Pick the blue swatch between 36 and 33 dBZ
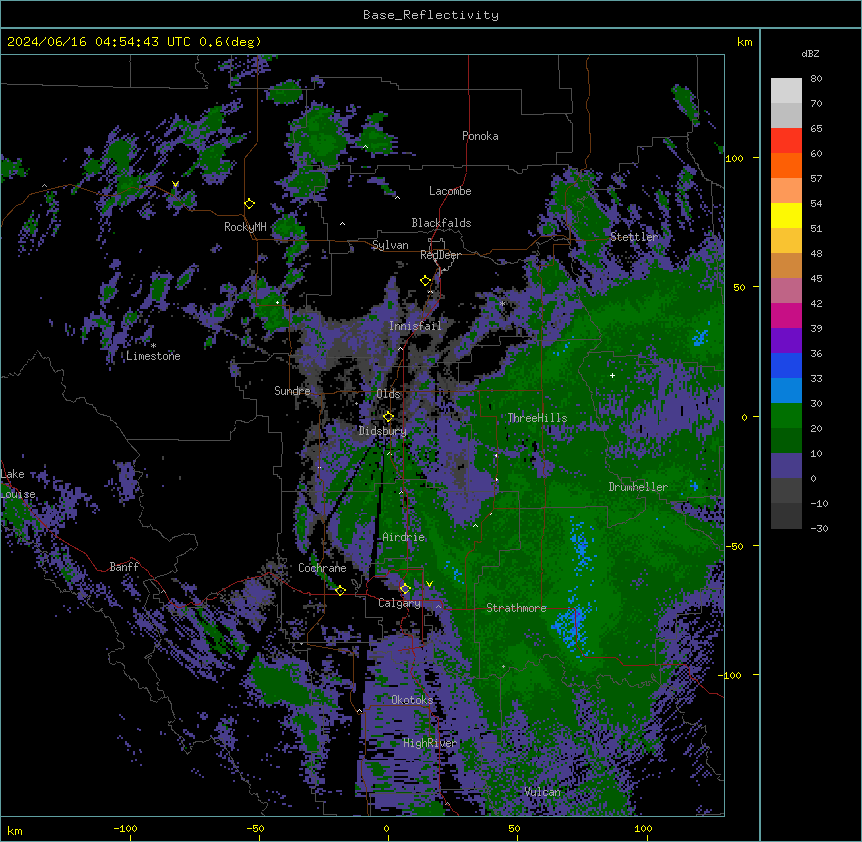862x842 pixels. (x=786, y=365)
